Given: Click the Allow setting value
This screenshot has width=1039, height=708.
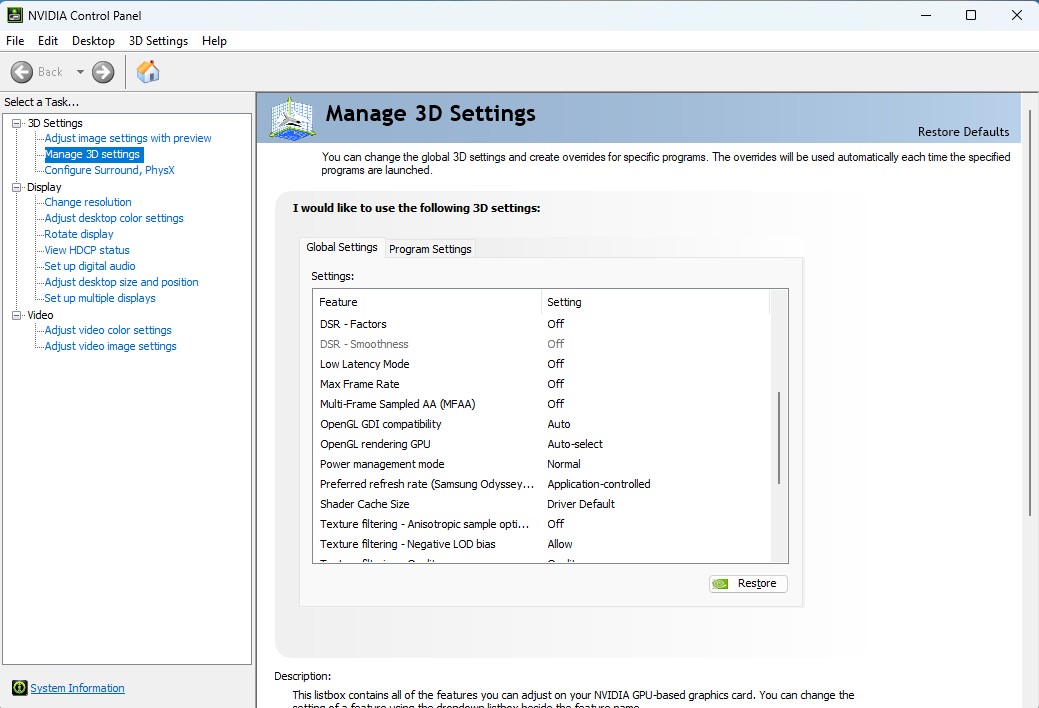Looking at the screenshot, I should click(560, 544).
